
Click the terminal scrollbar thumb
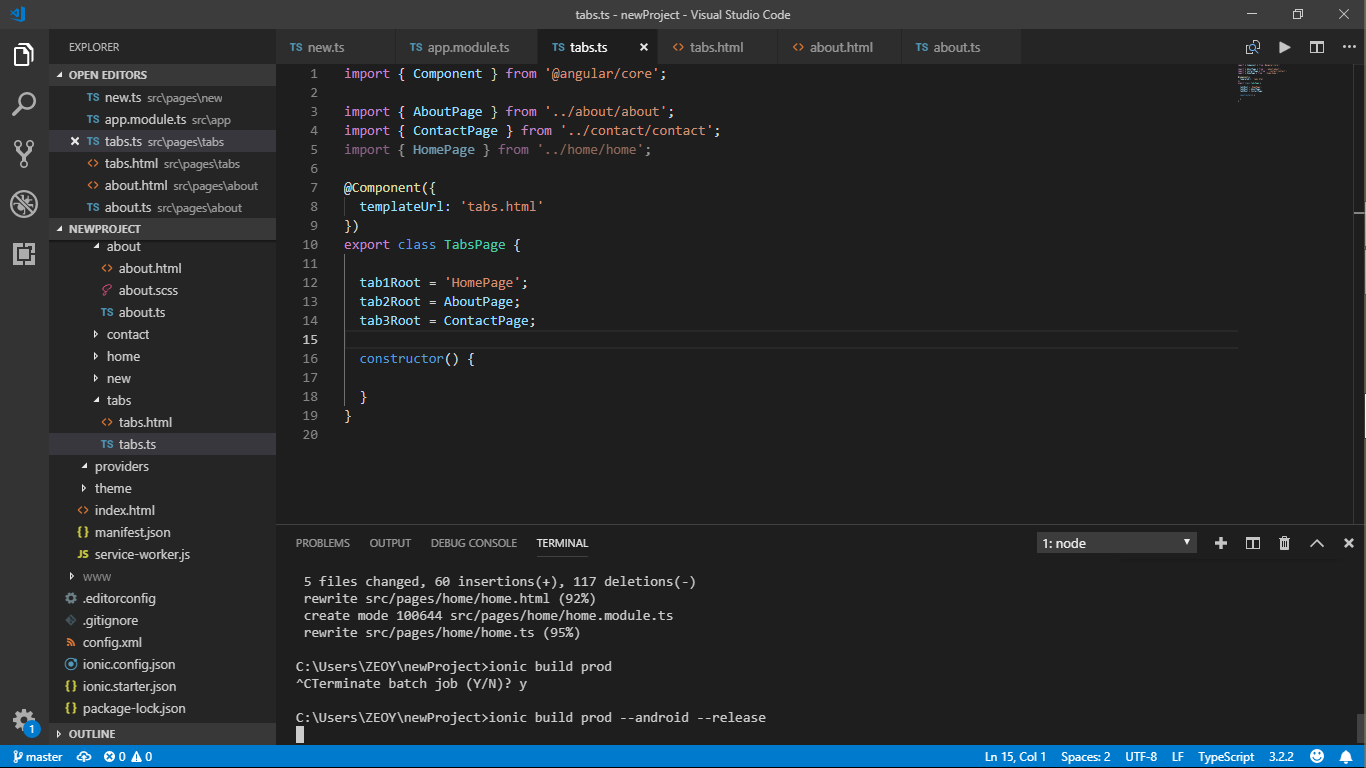pos(1359,727)
